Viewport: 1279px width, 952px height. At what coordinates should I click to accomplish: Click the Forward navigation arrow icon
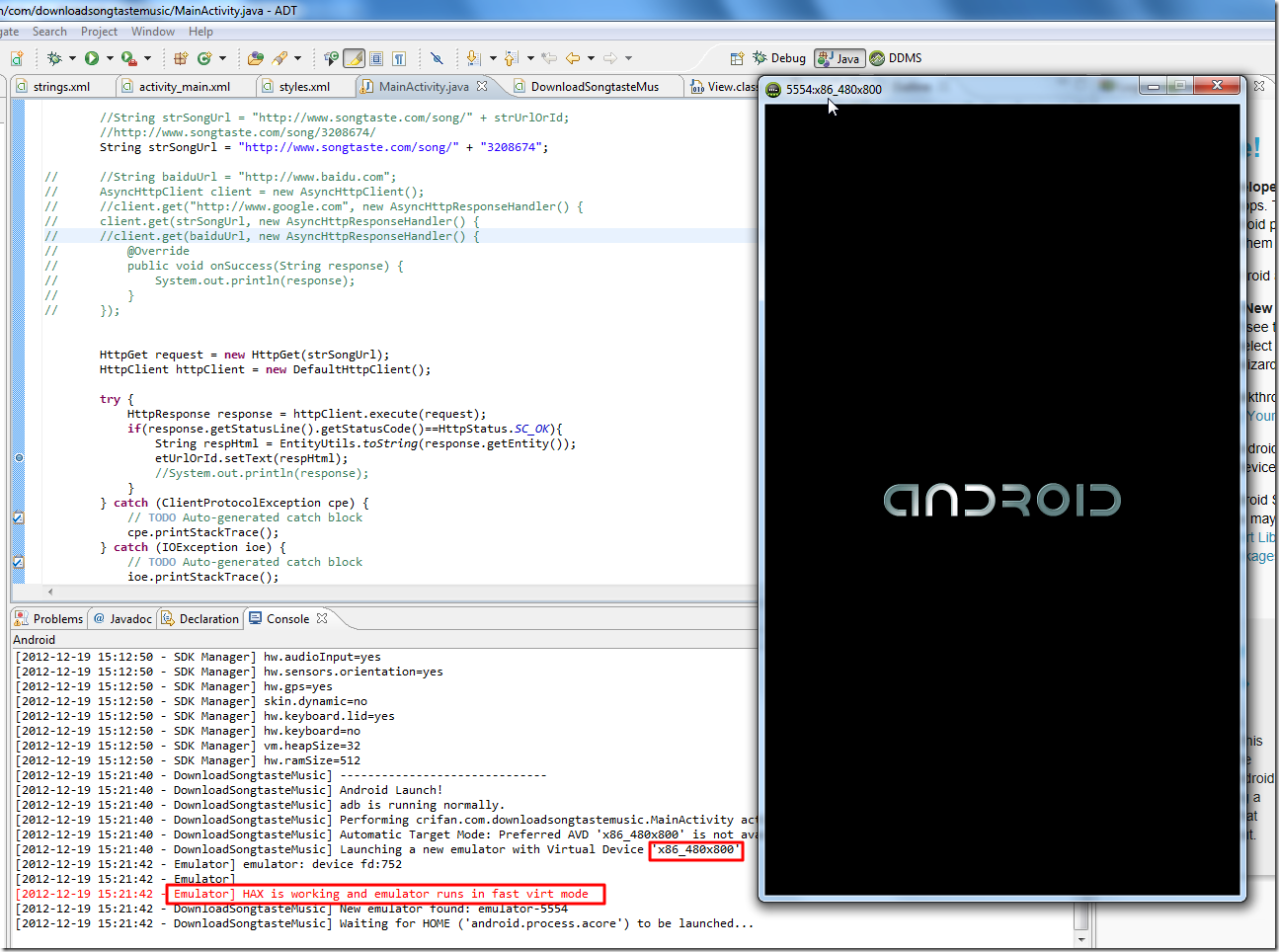(x=610, y=58)
